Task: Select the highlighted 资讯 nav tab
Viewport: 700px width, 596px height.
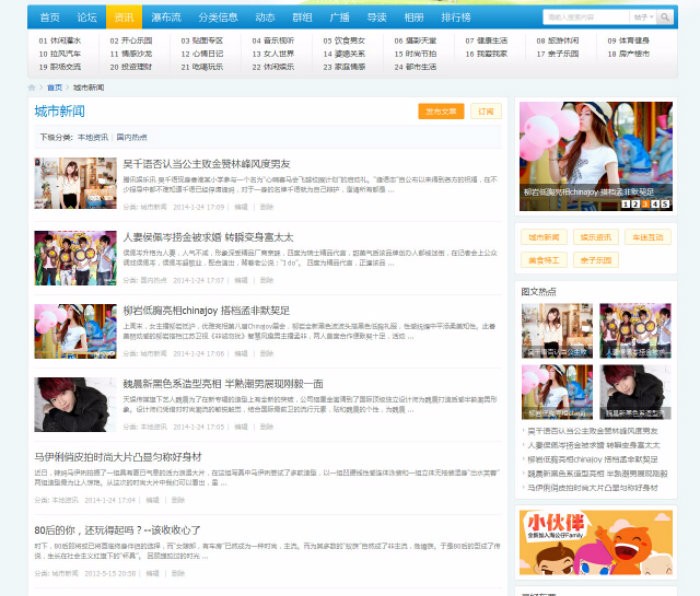Action: 124,17
